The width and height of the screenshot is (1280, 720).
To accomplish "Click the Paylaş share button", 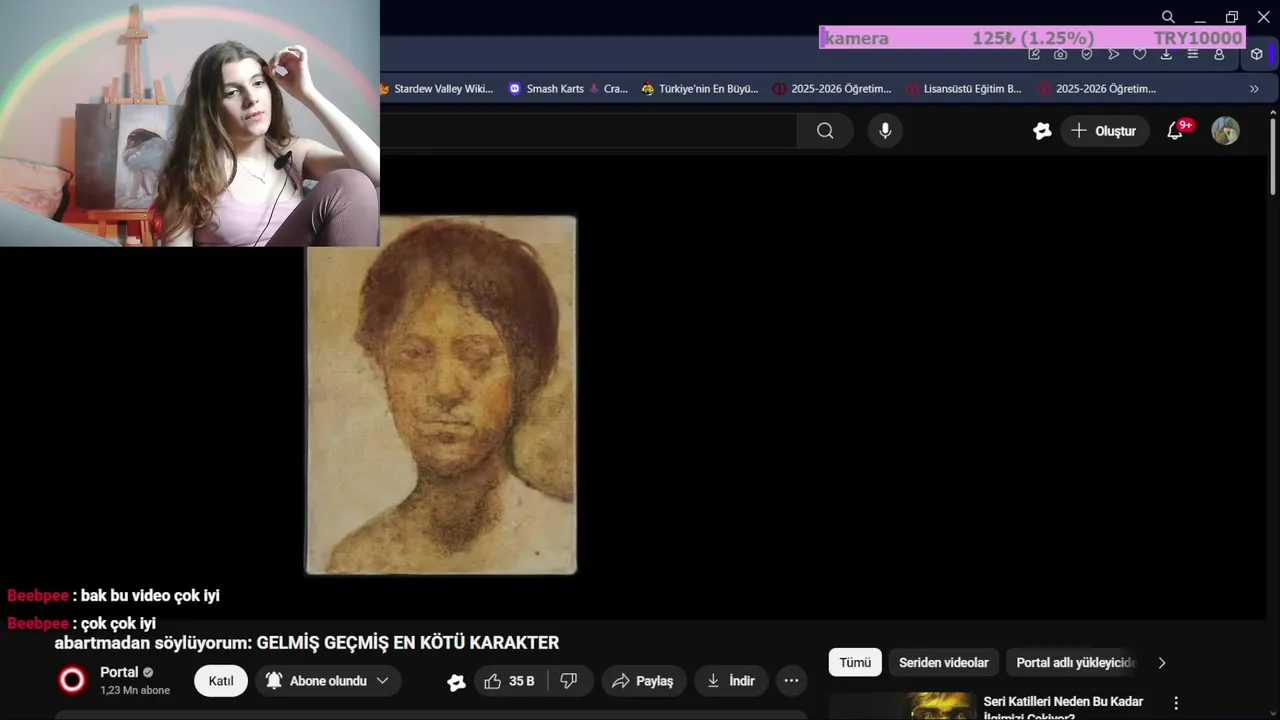I will [643, 681].
